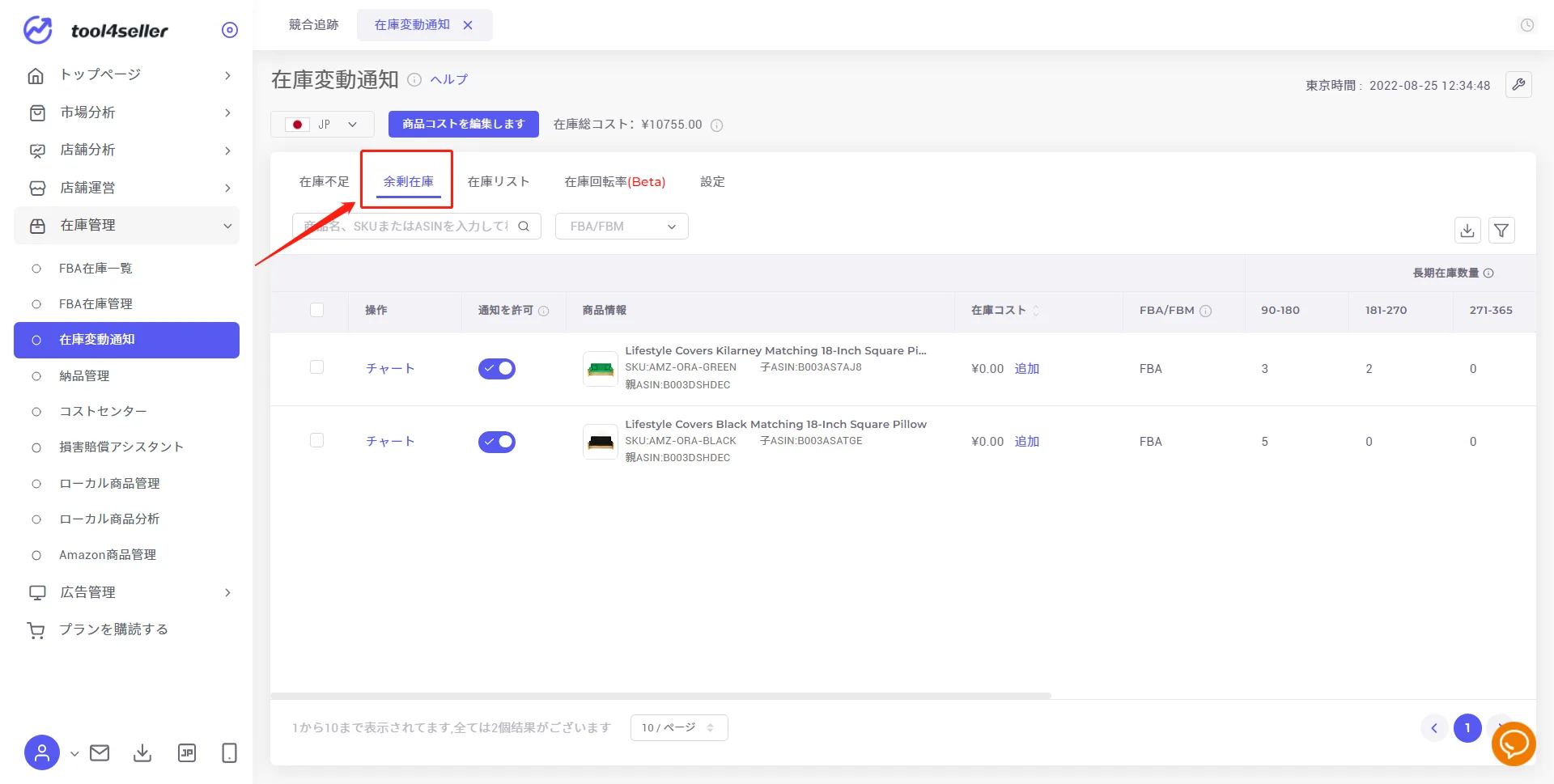Check the select-all checkbox in table header

pyautogui.click(x=316, y=310)
